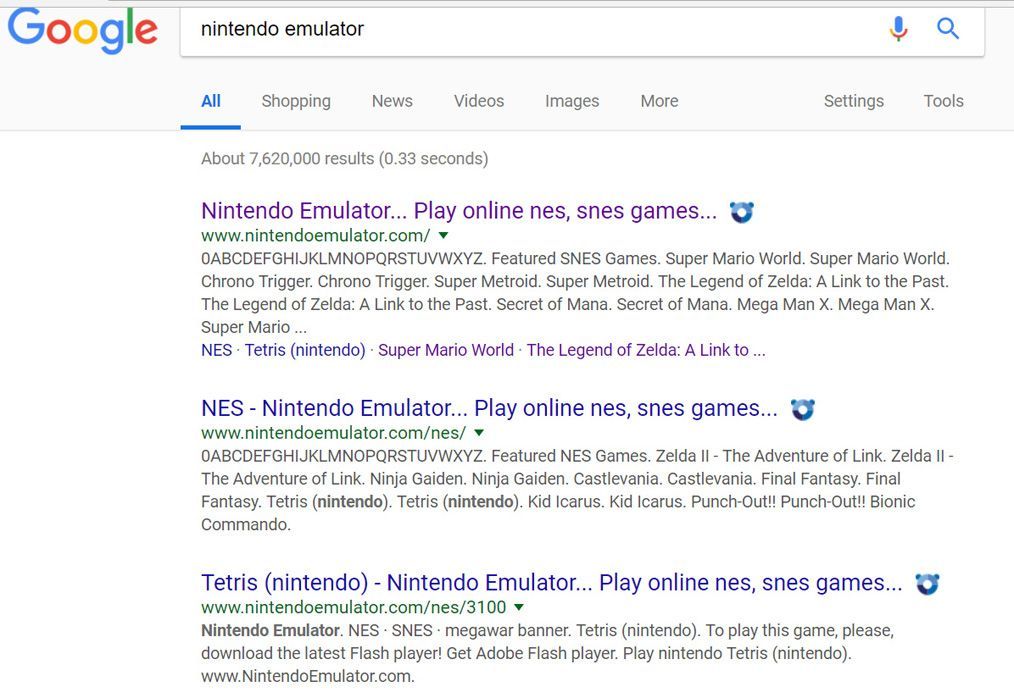Click the 'About 7,620,000 results' stats text
1014x698 pixels.
tap(345, 158)
